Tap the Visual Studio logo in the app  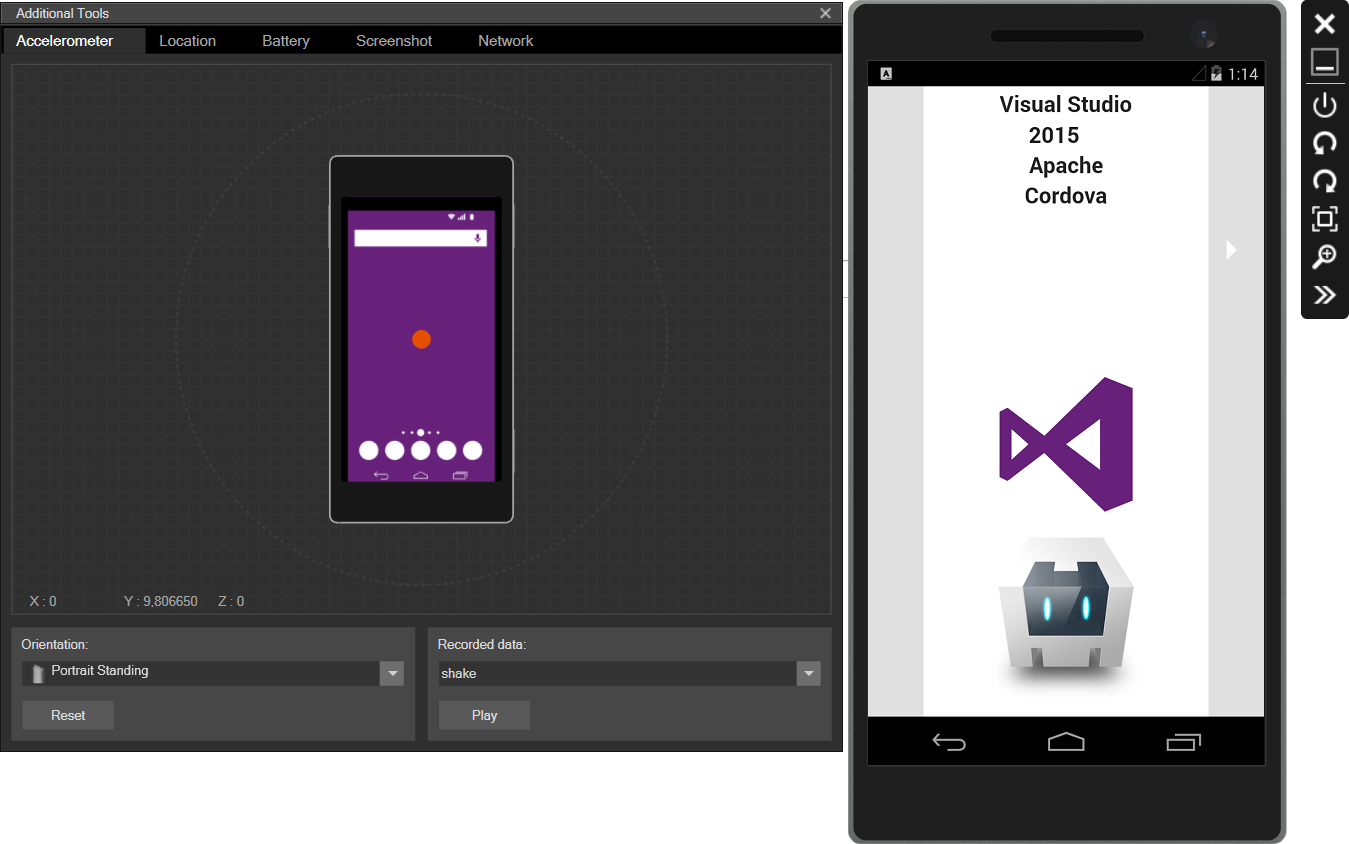(1066, 444)
